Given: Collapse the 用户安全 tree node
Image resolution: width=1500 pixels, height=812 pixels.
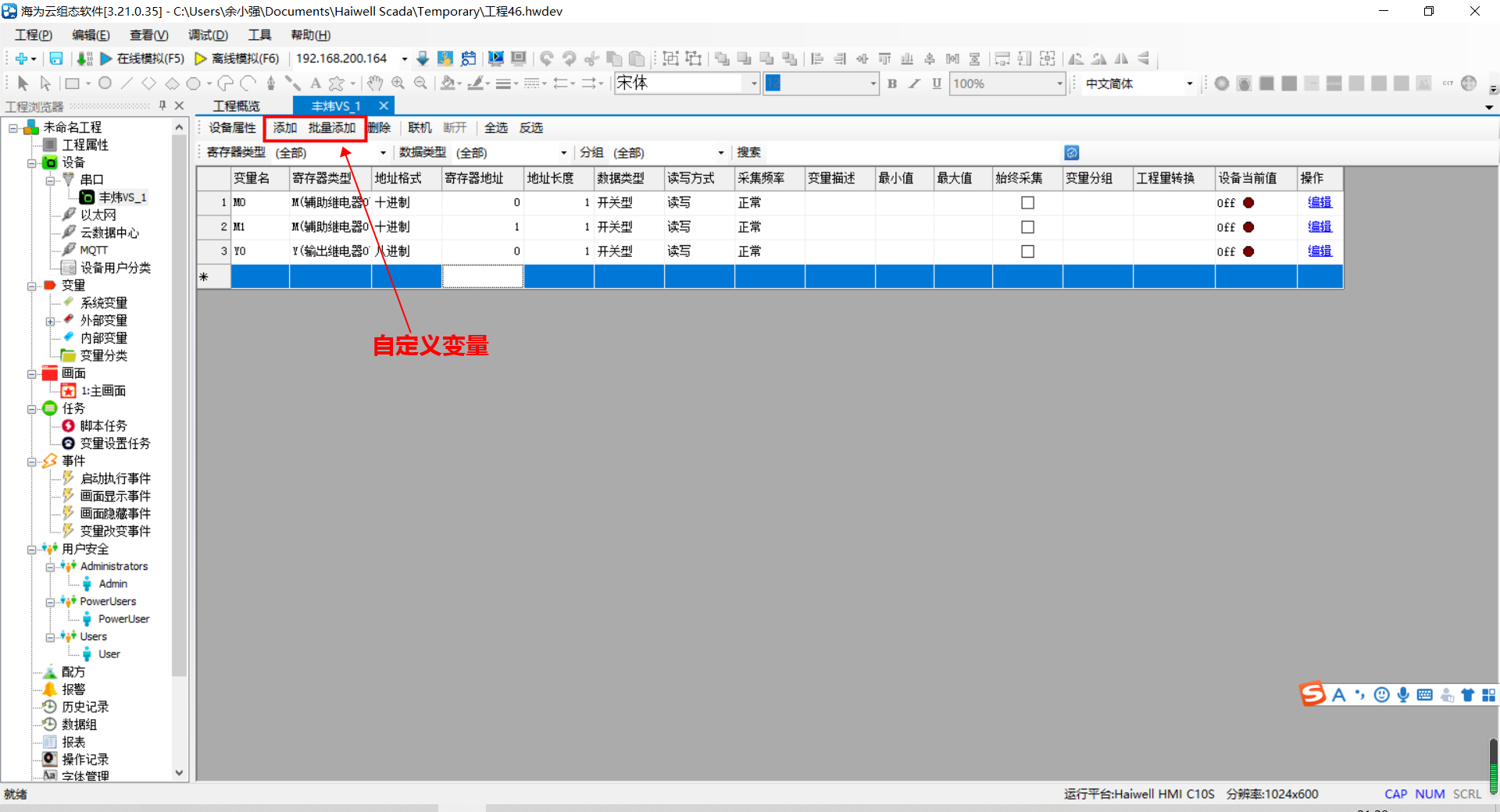Looking at the screenshot, I should 32,549.
